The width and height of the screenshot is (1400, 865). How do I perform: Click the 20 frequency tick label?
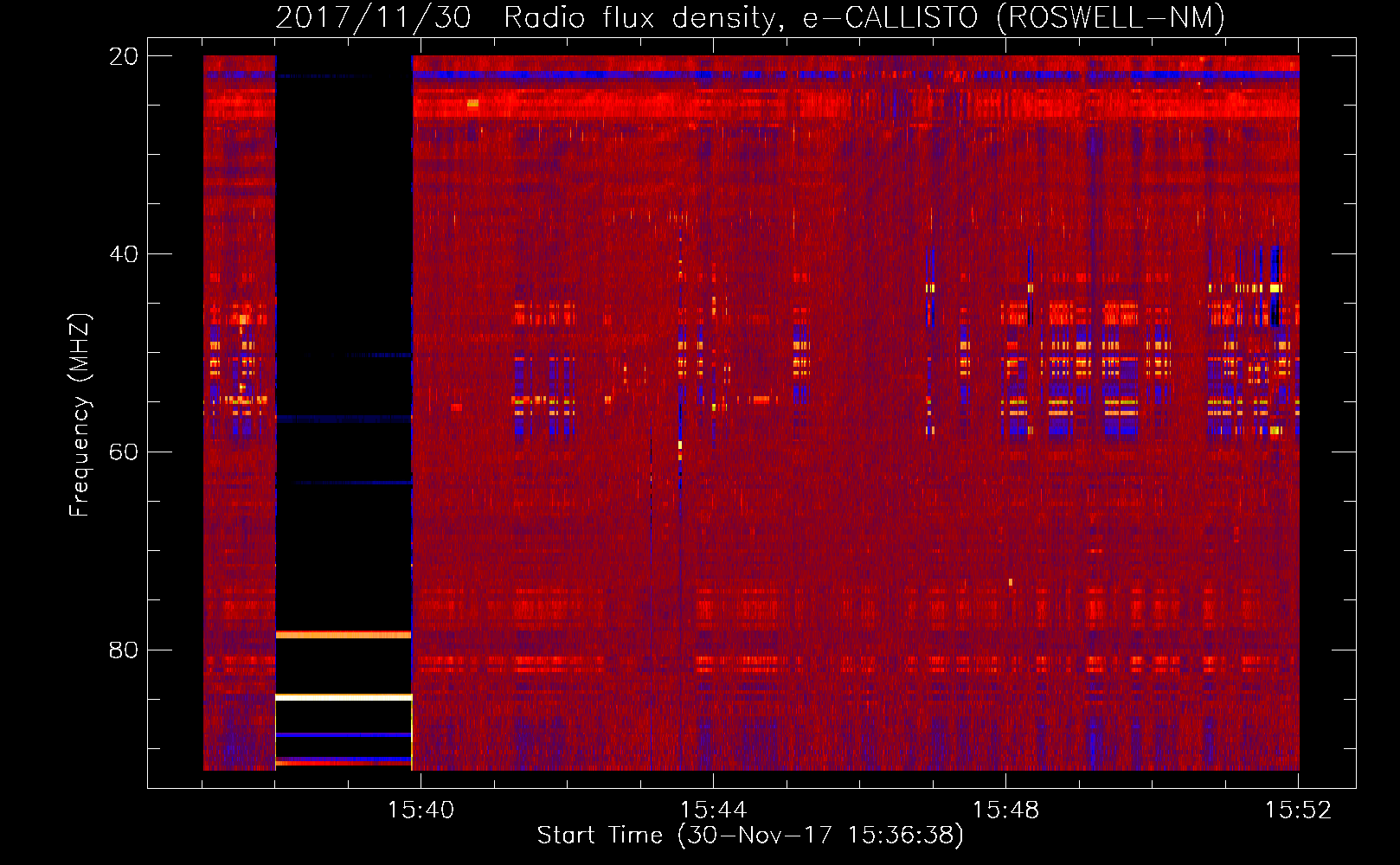point(124,56)
